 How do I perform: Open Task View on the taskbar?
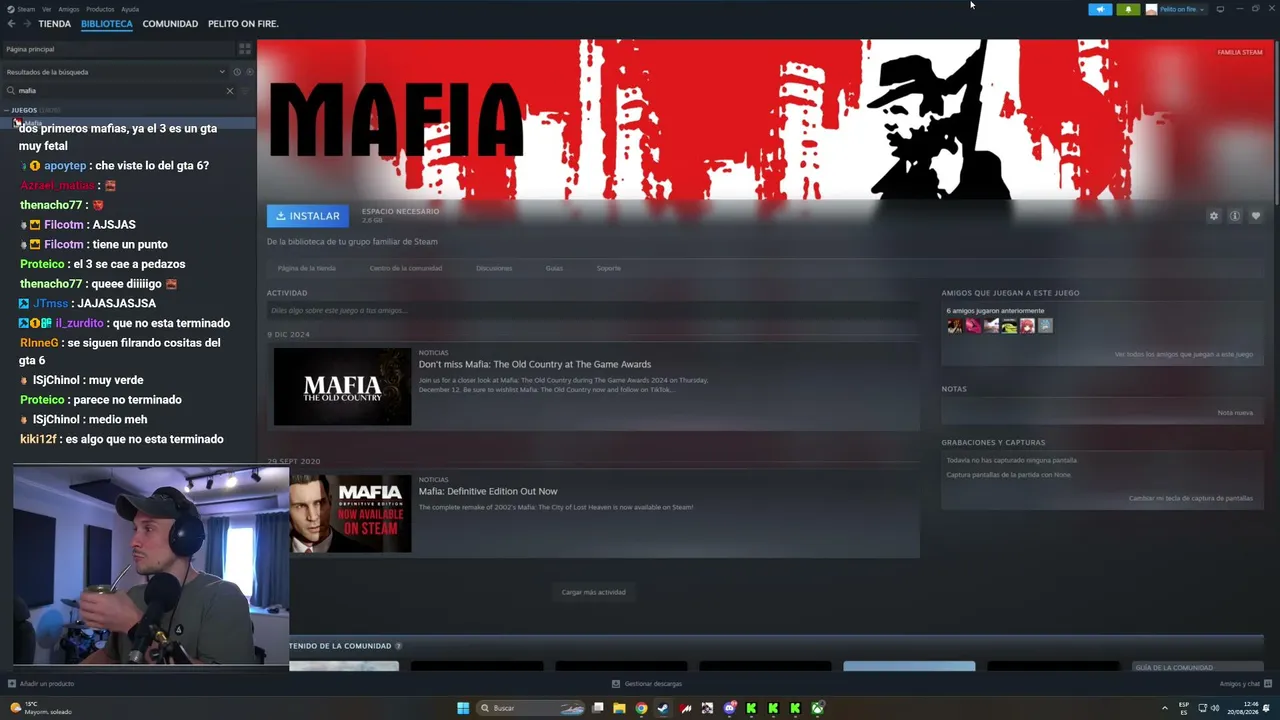597,708
